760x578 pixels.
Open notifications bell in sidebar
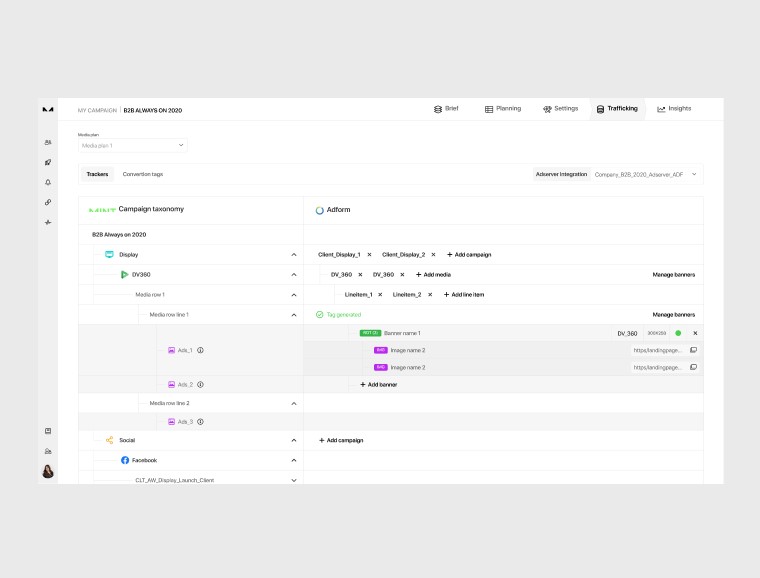[48, 182]
